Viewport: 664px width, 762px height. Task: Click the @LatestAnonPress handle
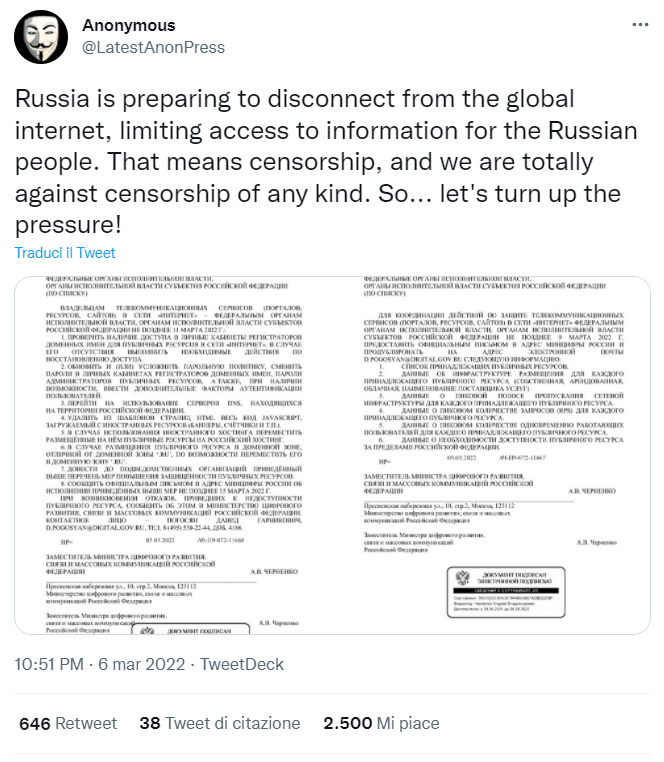(153, 47)
